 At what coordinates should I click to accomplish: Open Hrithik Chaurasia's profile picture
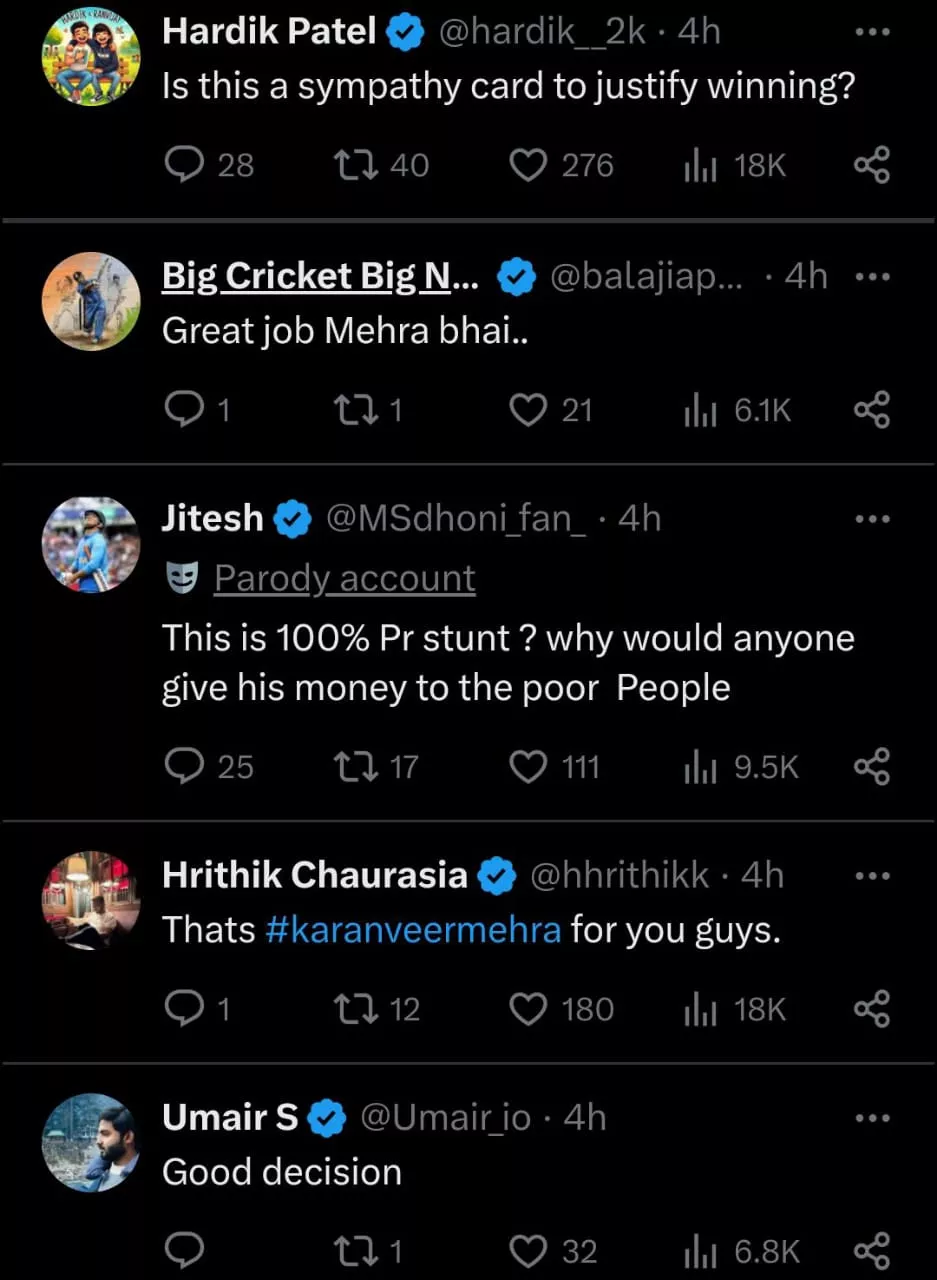coord(91,900)
